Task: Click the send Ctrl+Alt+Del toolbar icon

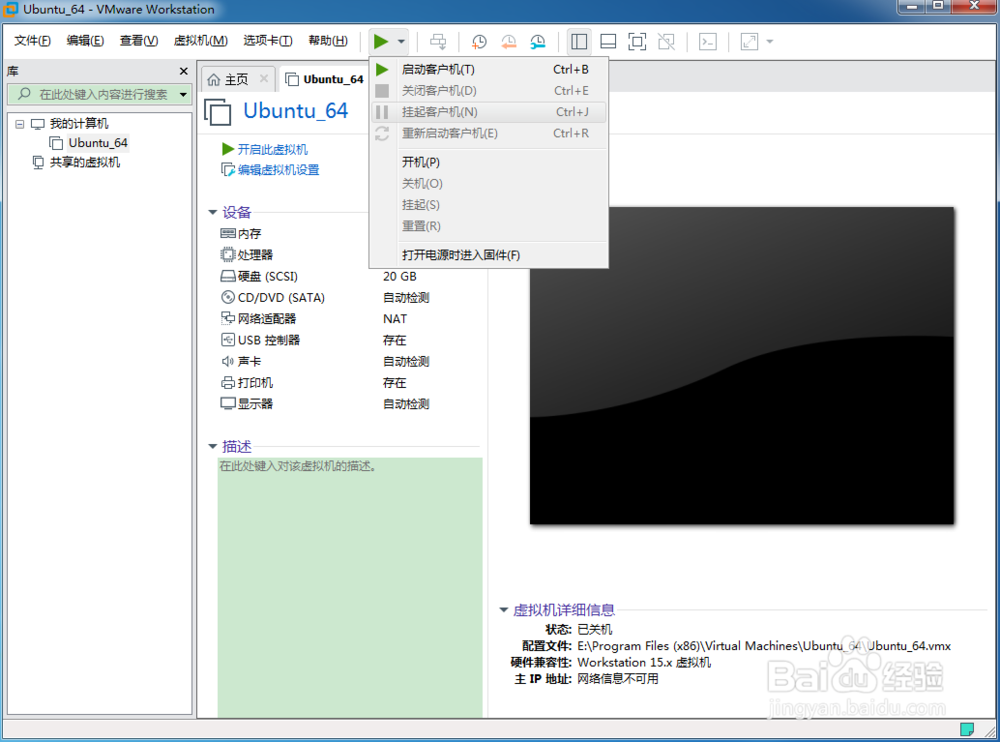Action: (438, 41)
